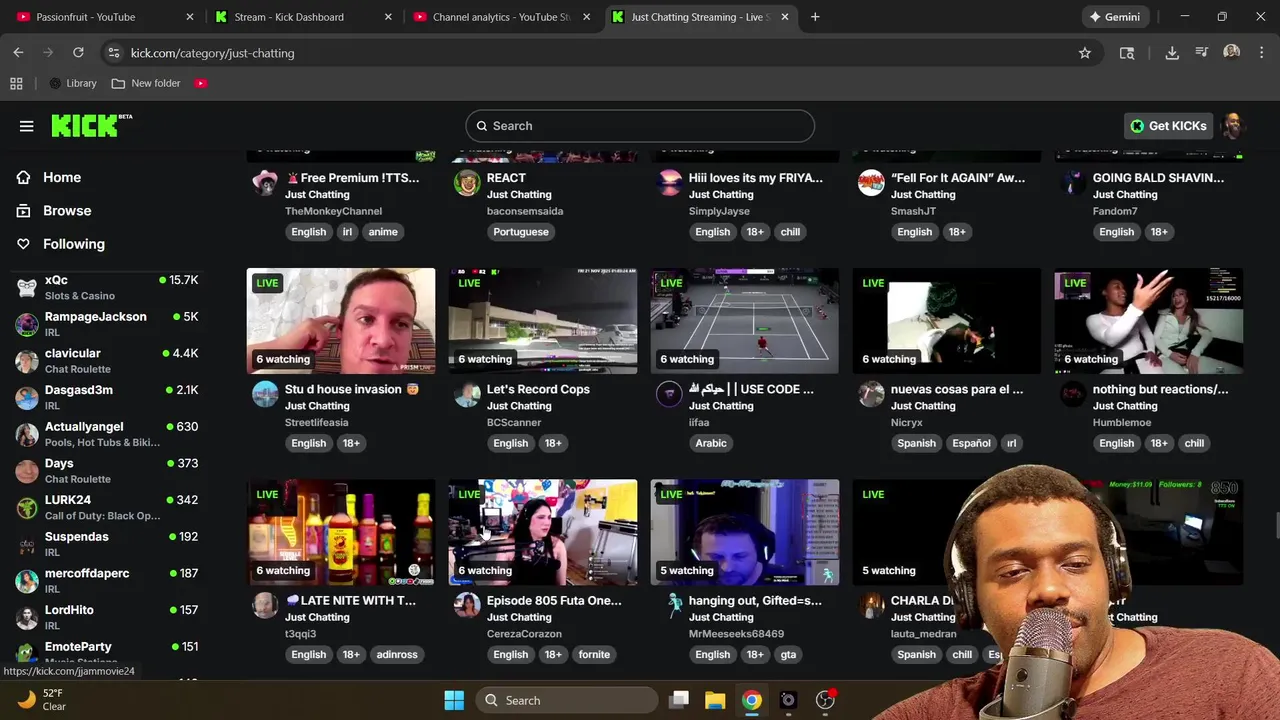Open the Chrome three-dot menu
The height and width of the screenshot is (720, 1280).
pyautogui.click(x=1262, y=53)
